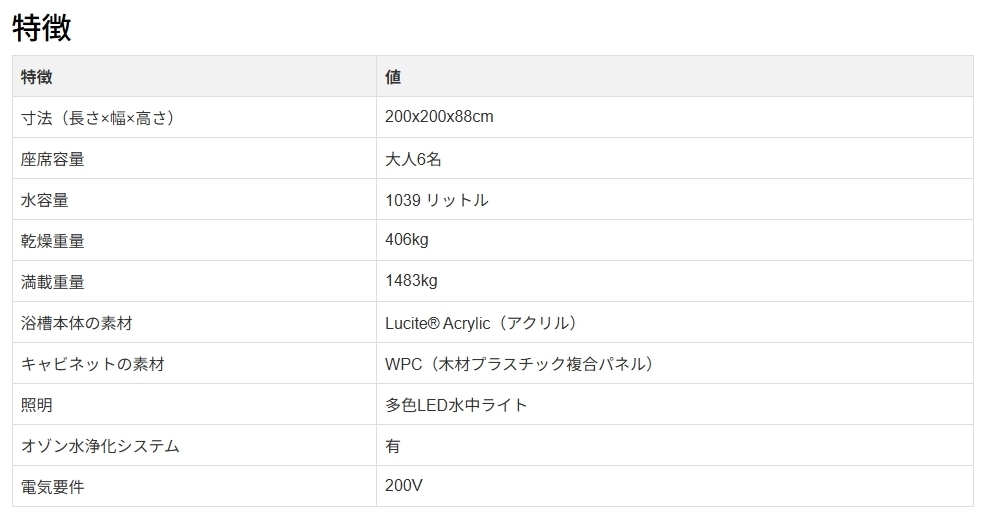Select the 満載重量 row label

(53, 282)
